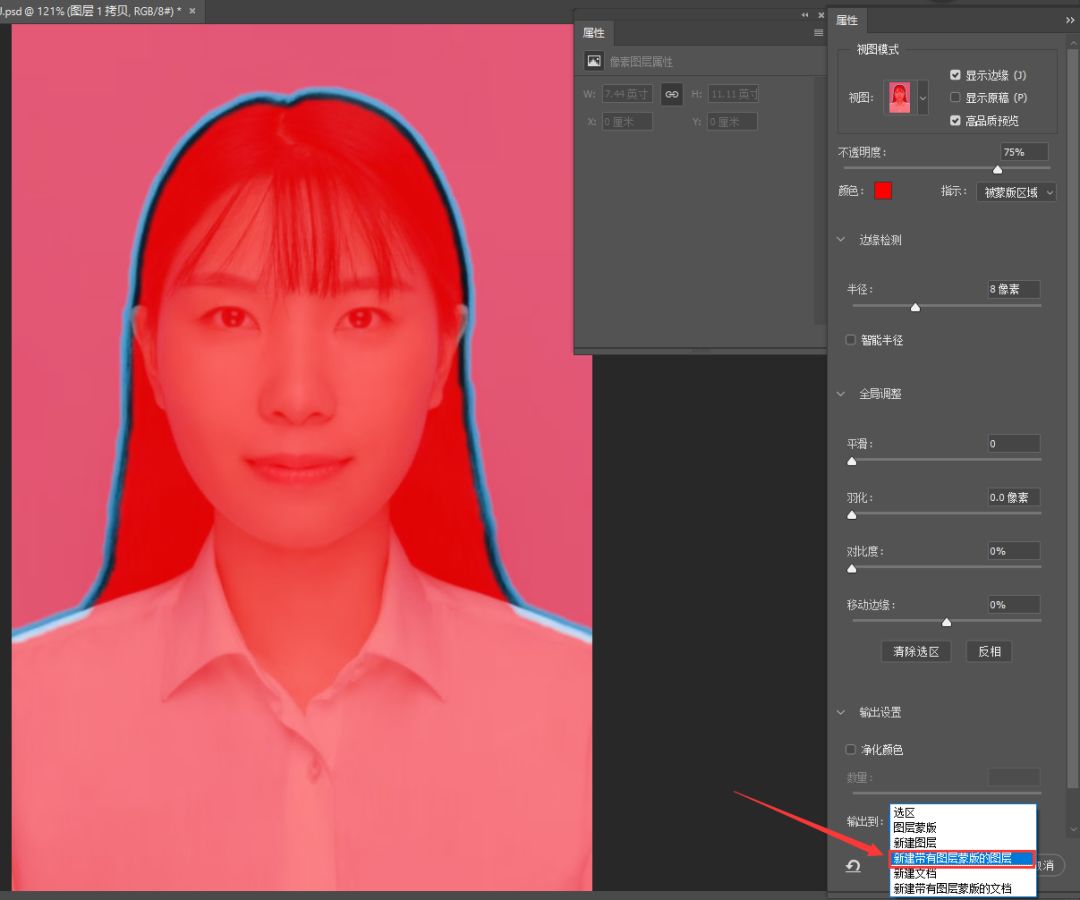Expand right panel options with >> icon

click(1070, 20)
